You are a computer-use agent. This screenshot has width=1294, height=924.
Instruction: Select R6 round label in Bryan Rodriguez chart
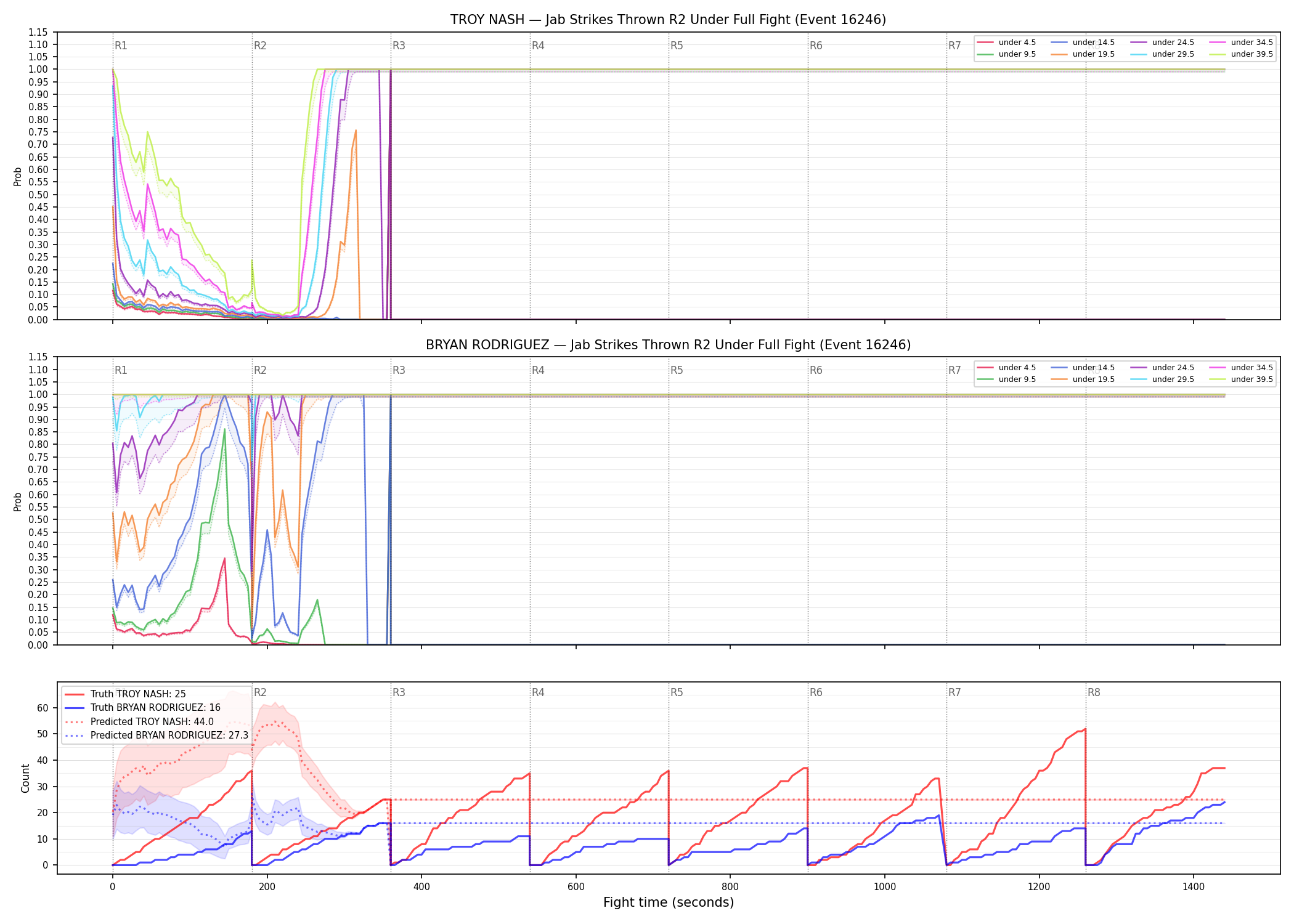tap(816, 370)
